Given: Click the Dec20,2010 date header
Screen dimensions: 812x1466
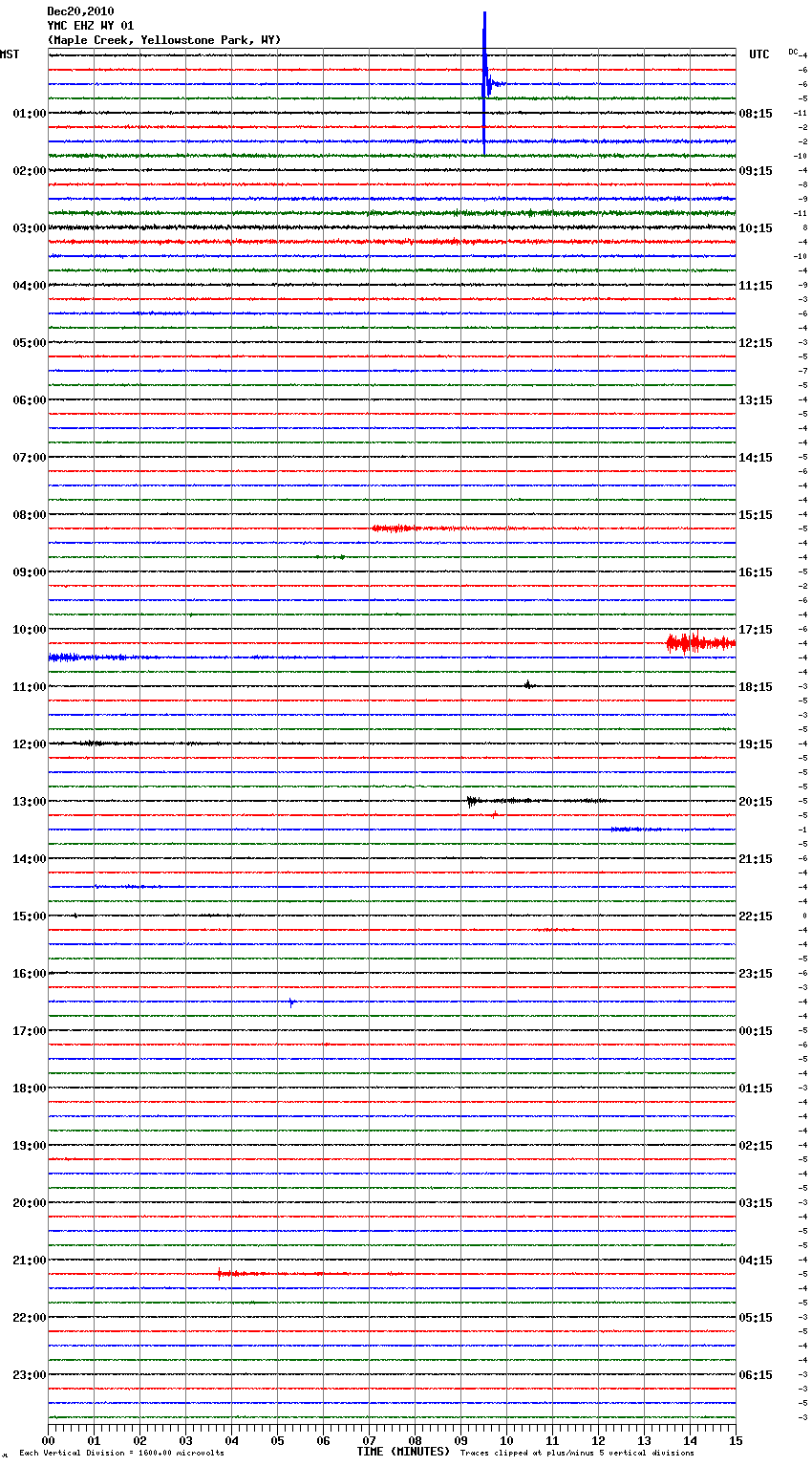Looking at the screenshot, I should (x=80, y=11).
